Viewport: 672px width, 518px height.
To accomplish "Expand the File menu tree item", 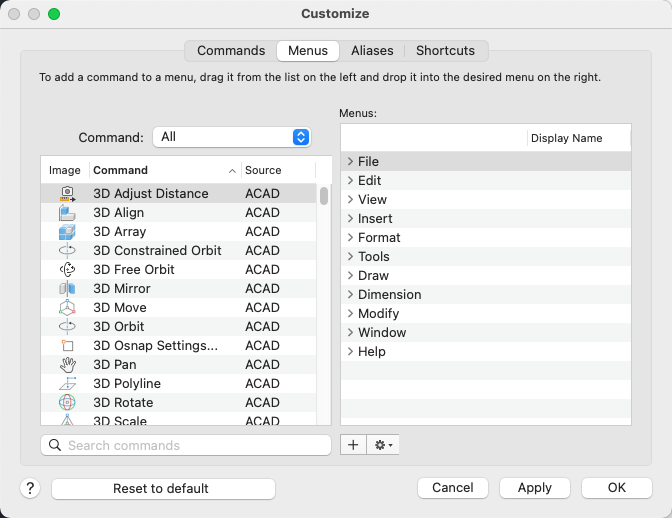I will 351,162.
